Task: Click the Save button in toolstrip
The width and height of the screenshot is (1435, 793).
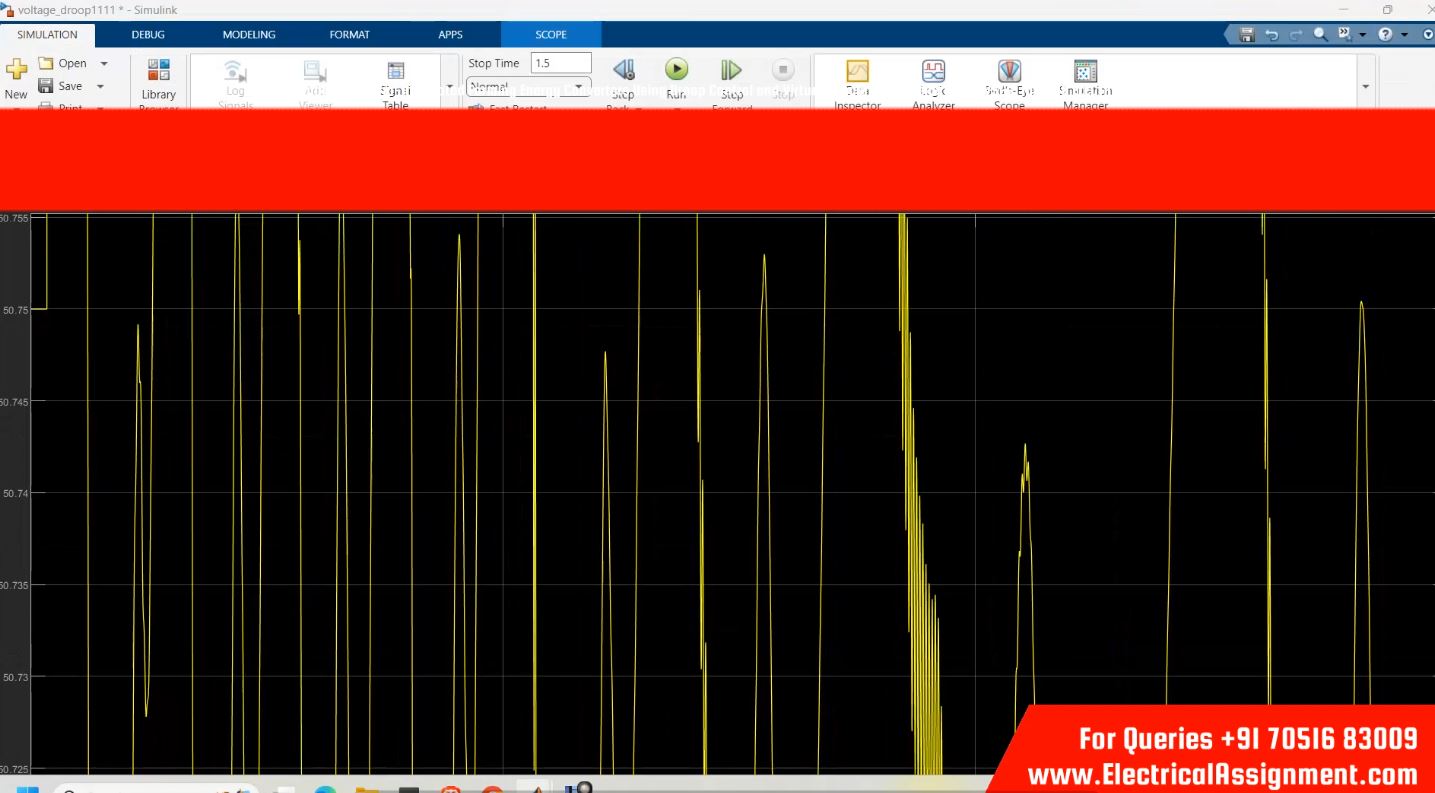Action: [x=62, y=86]
